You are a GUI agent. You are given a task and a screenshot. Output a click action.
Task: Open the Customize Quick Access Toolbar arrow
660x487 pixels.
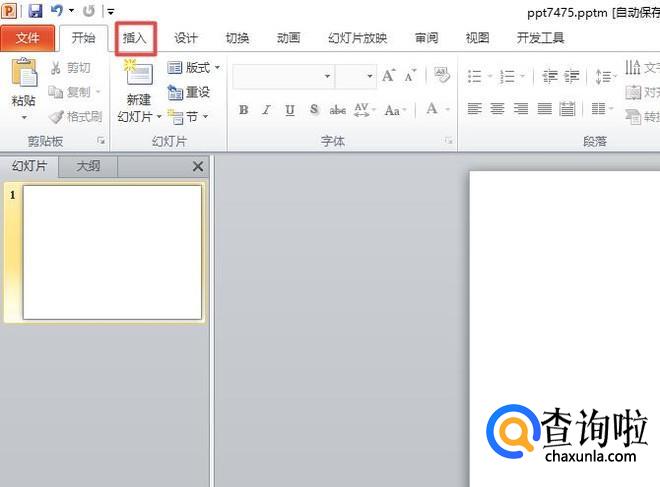[110, 12]
